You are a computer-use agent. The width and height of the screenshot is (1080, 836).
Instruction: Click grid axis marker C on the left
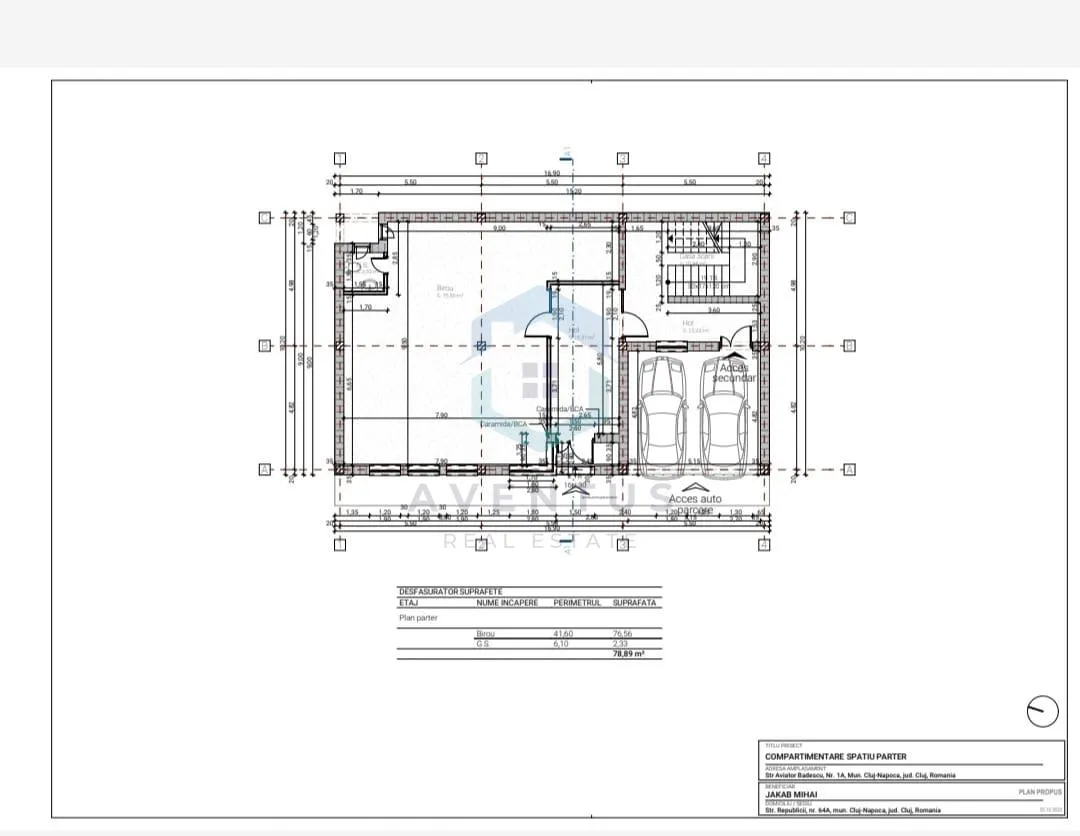click(264, 218)
